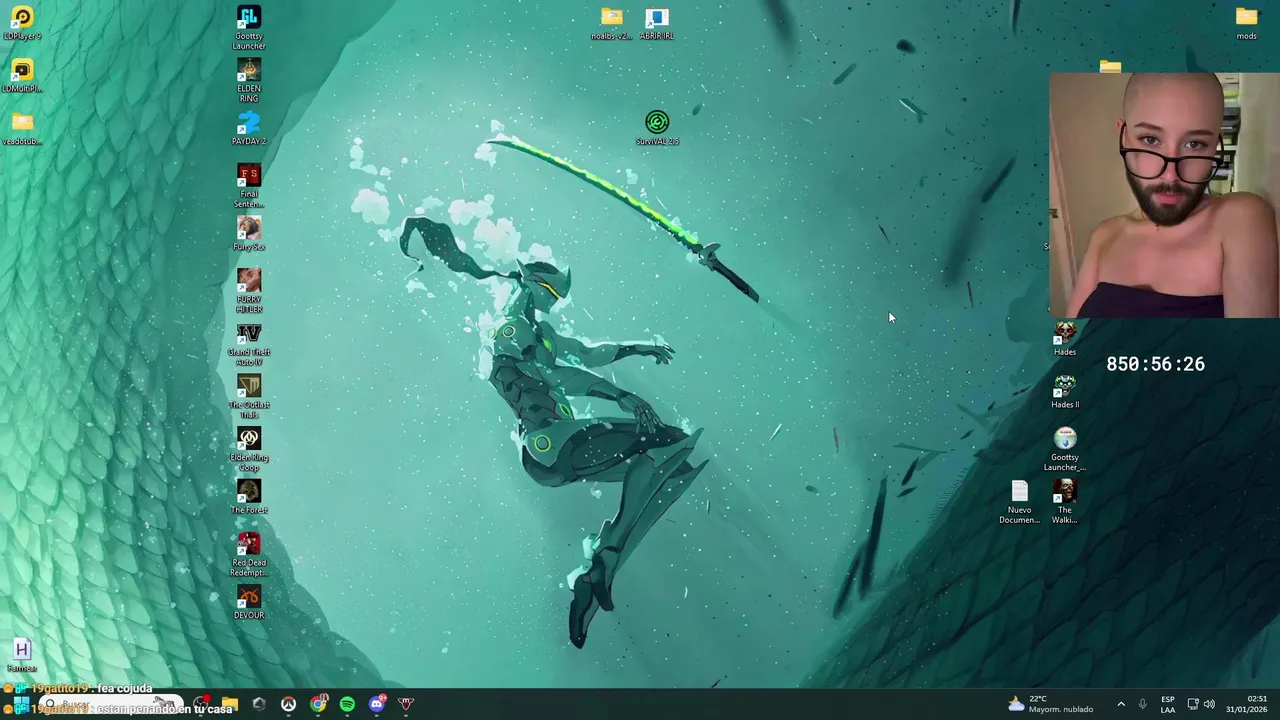The width and height of the screenshot is (1280, 720).
Task: Click the taskbar Buscar search box
Action: click(110, 704)
